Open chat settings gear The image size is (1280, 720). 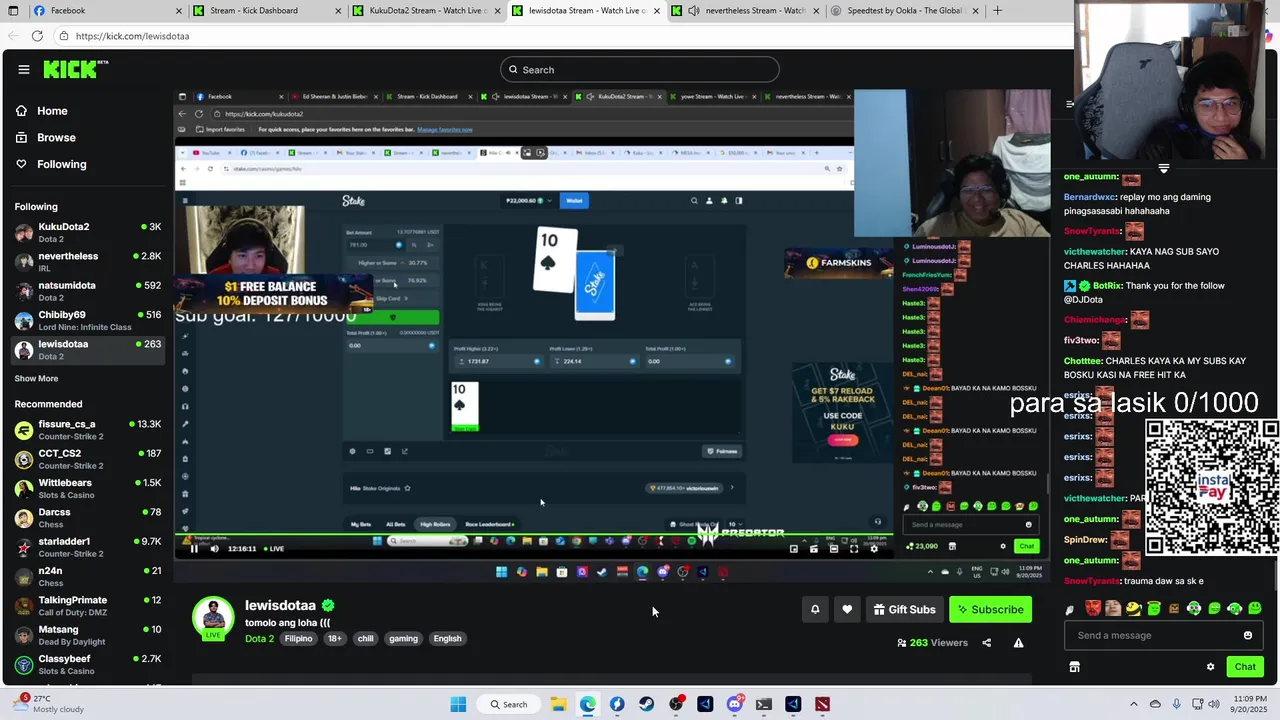[1210, 667]
